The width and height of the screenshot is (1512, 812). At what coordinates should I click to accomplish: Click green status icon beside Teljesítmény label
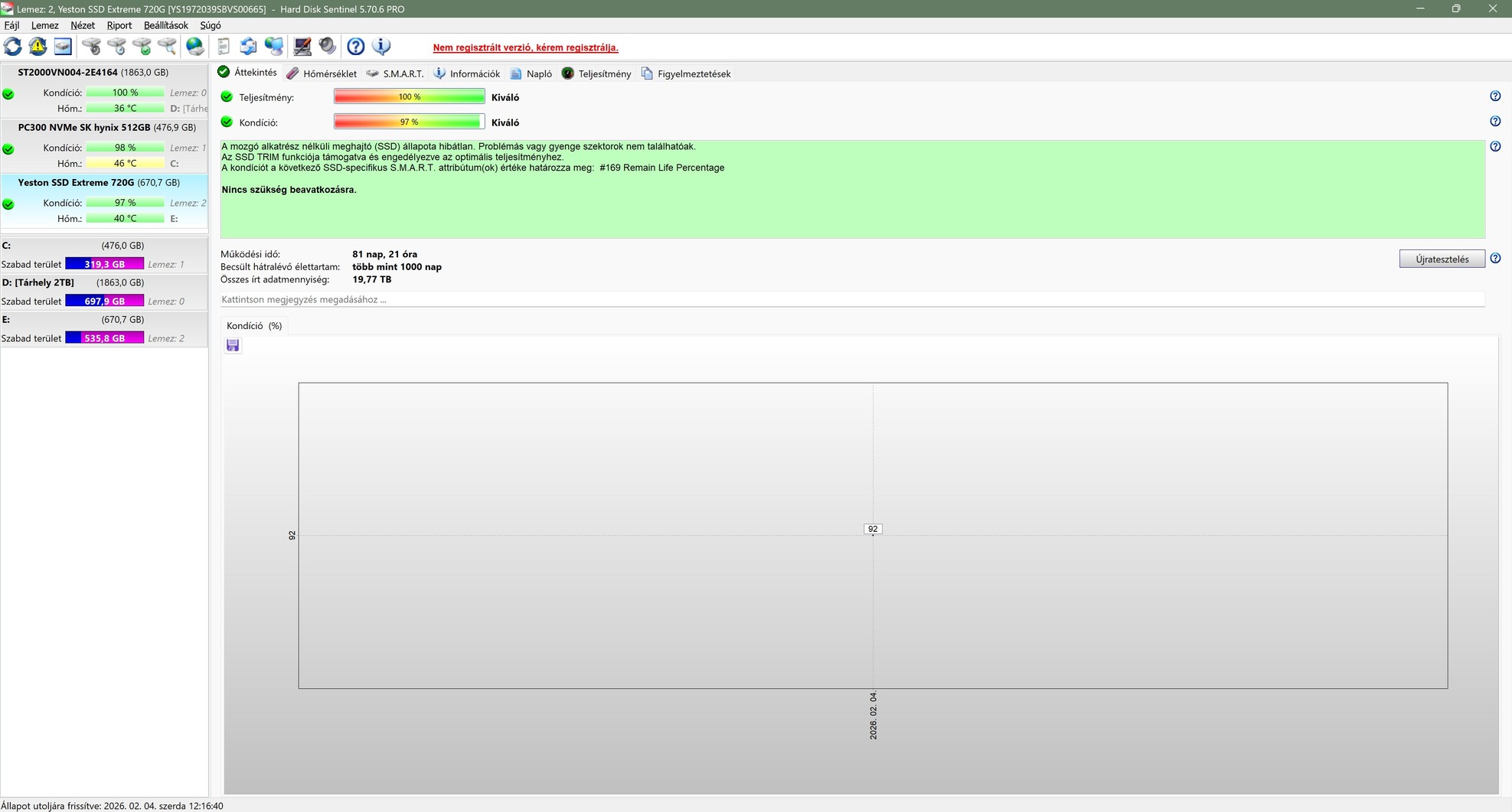click(227, 96)
